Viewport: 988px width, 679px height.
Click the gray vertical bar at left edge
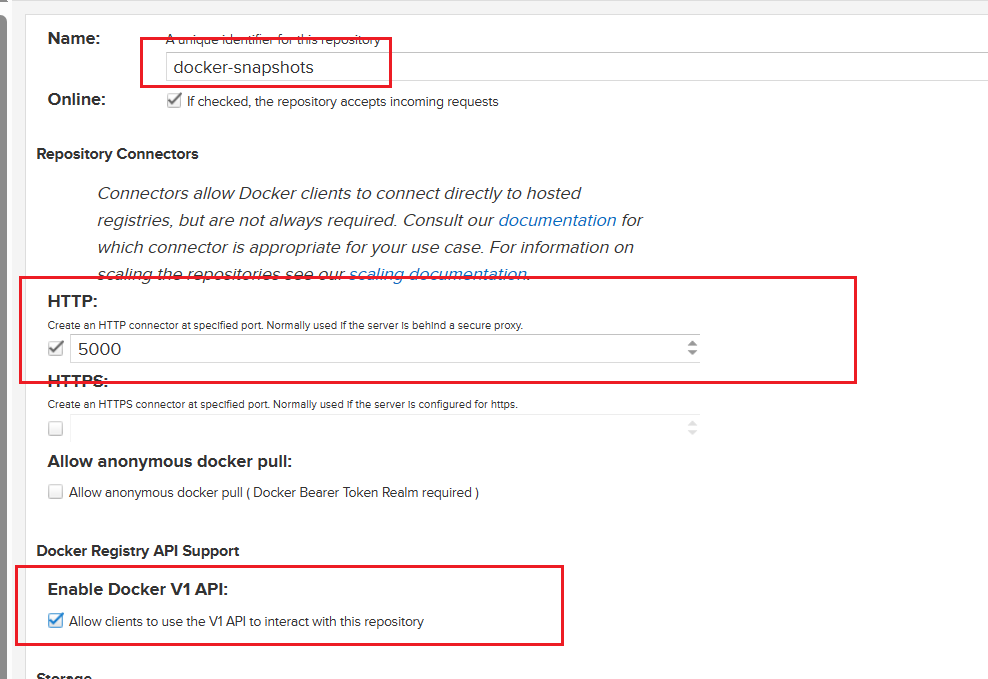point(3,340)
